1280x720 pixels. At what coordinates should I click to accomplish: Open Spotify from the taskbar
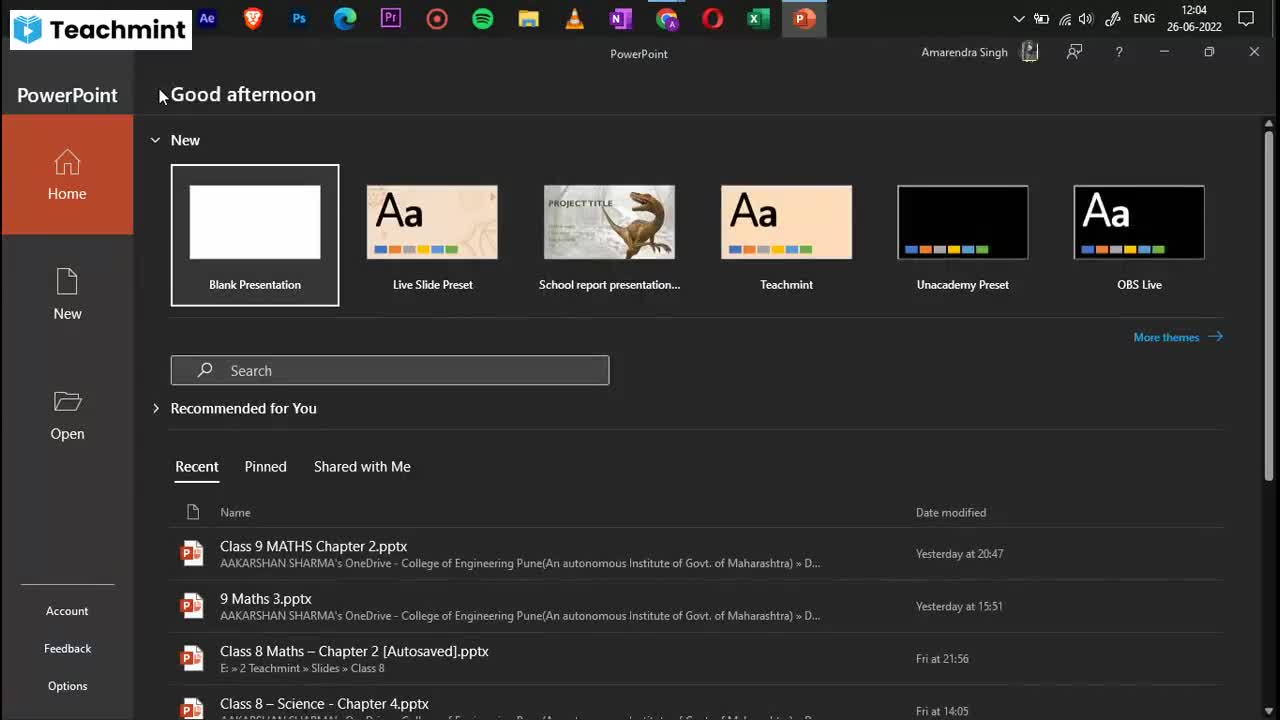pos(482,18)
